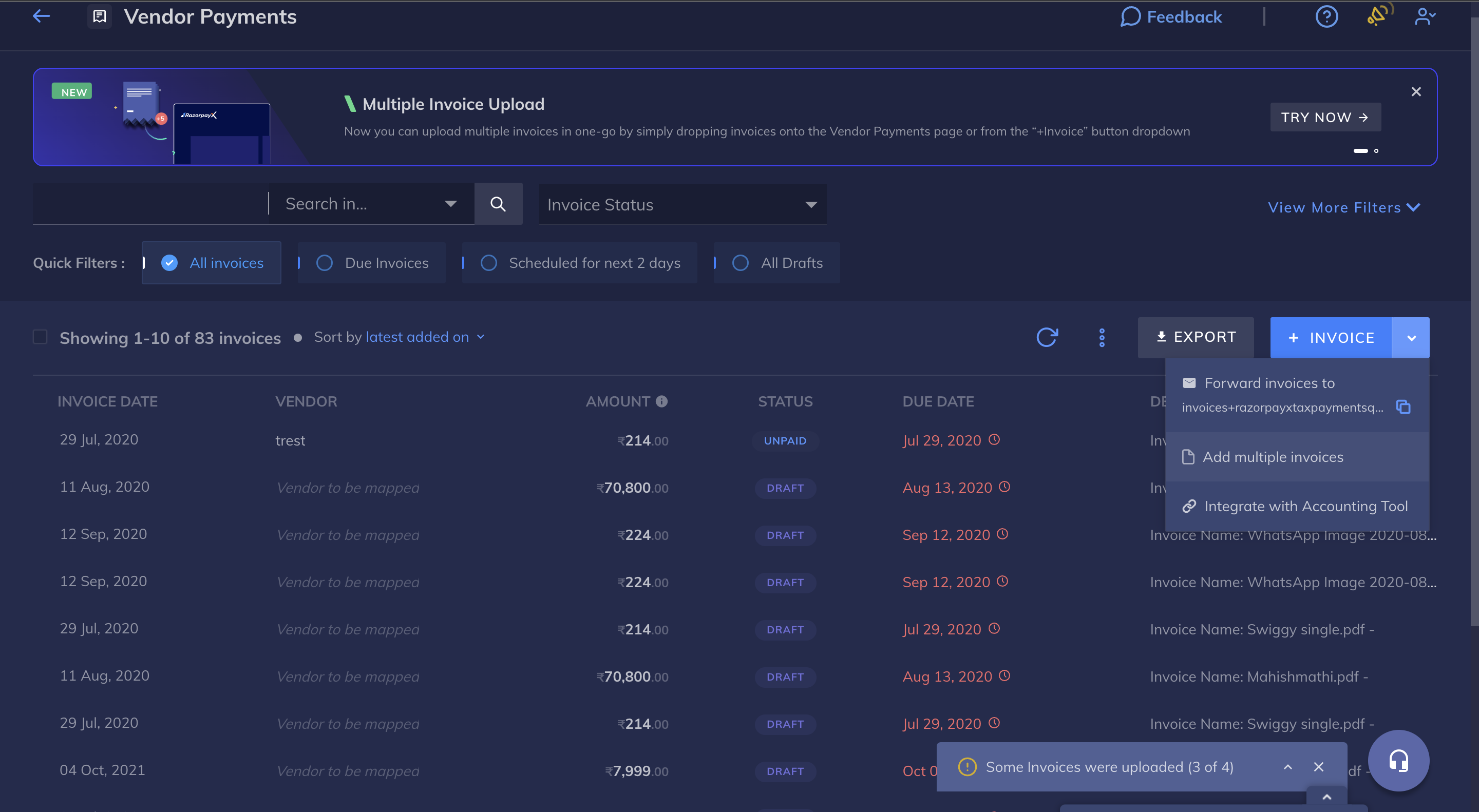1479x812 pixels.
Task: Open announcements megaphone icon
Action: point(1379,15)
